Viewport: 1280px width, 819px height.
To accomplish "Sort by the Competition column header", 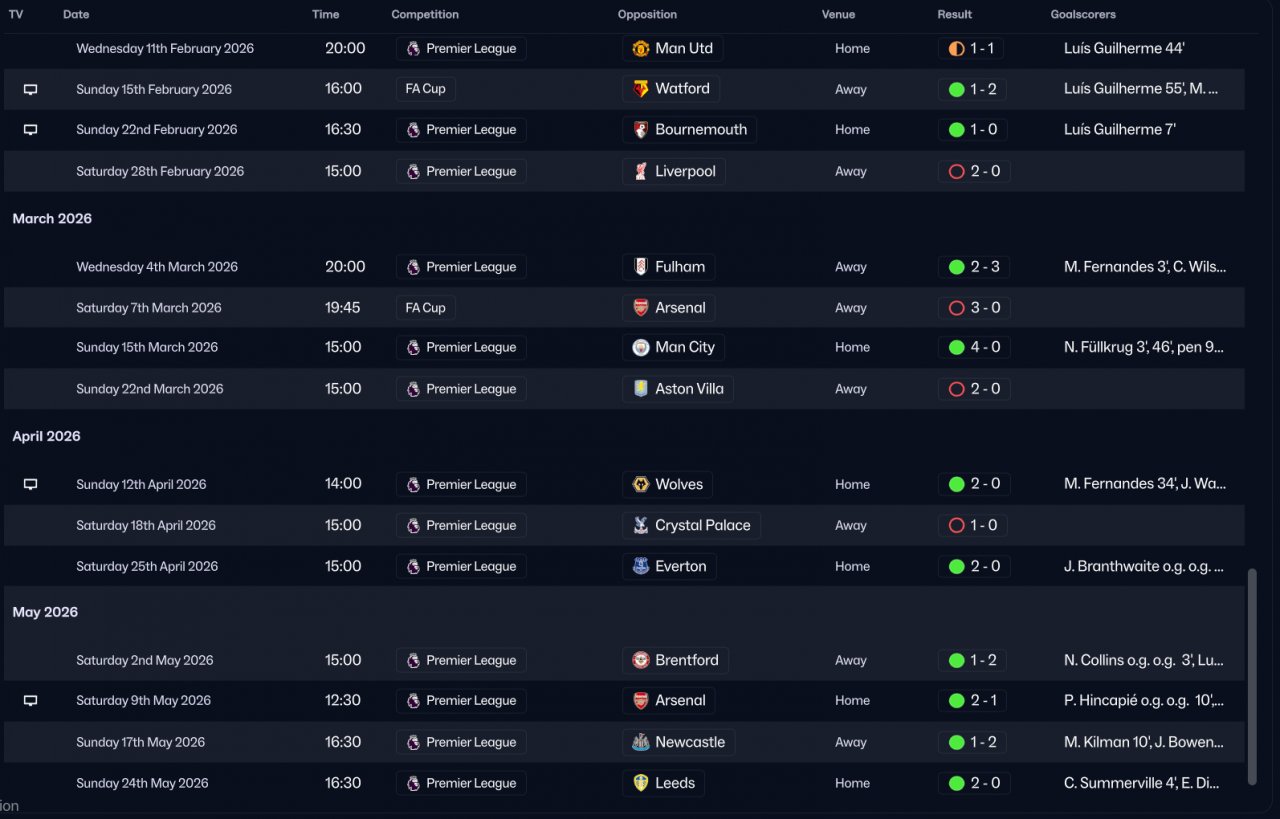I will [425, 14].
